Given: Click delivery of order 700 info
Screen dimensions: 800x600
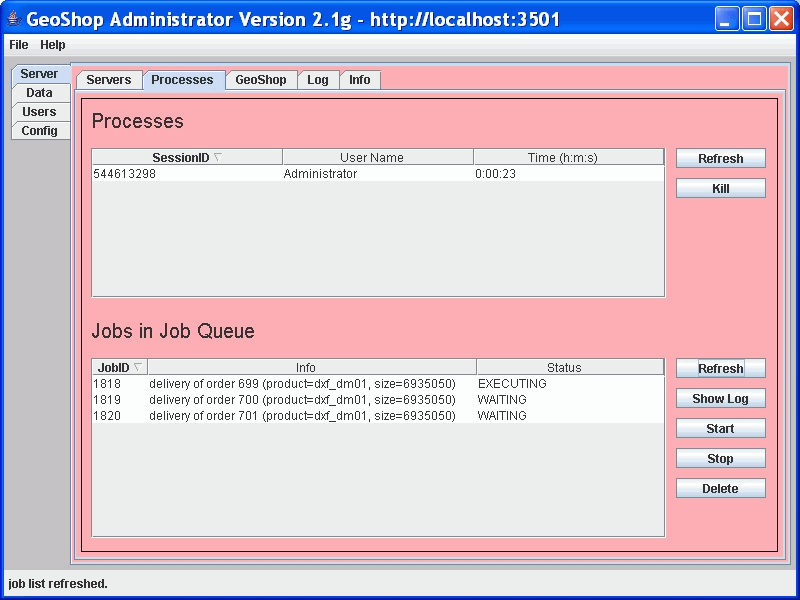Looking at the screenshot, I should click(312, 399).
